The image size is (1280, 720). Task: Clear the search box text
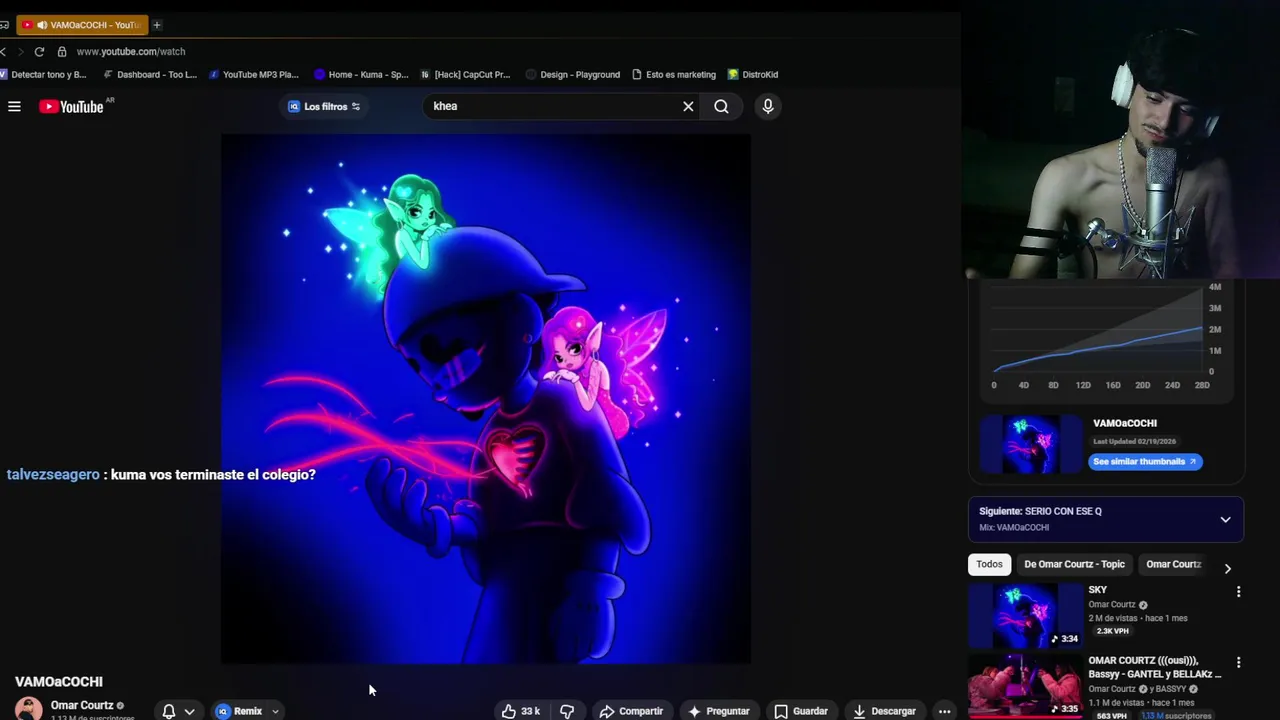tap(688, 106)
